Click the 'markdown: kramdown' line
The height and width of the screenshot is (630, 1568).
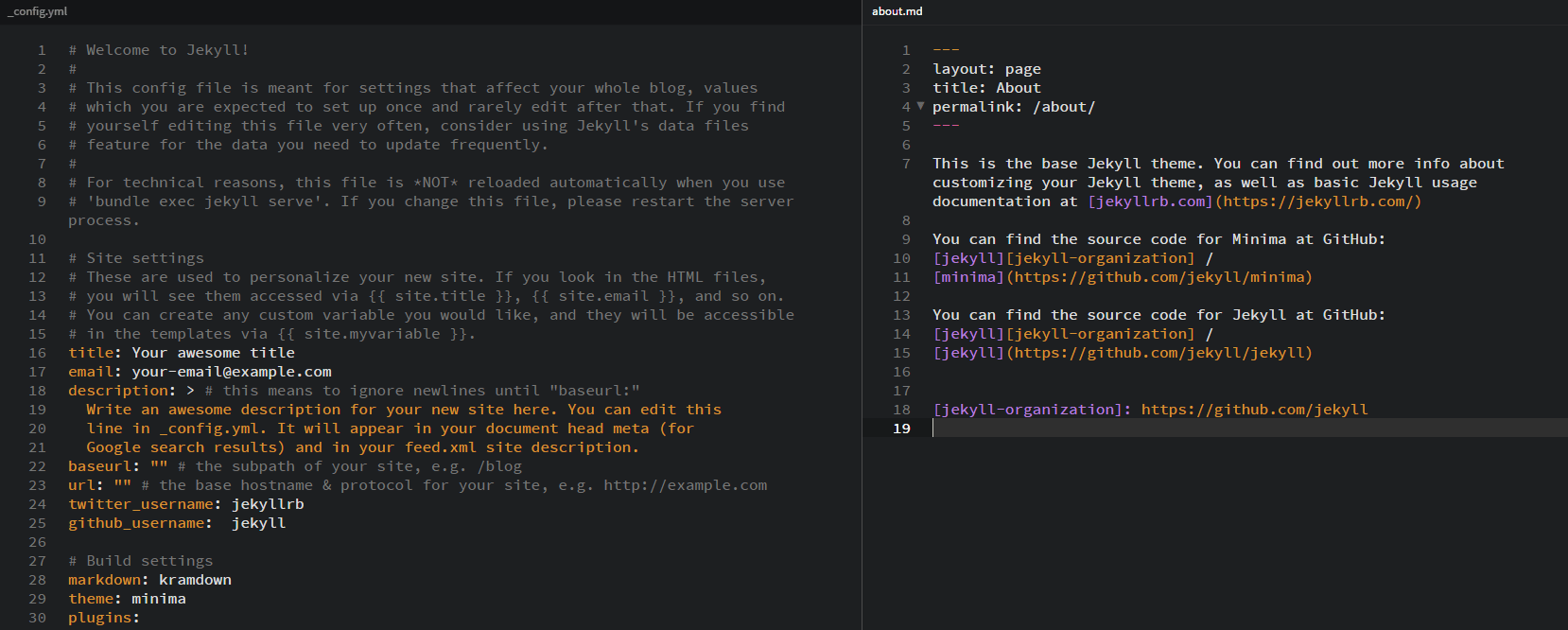[149, 580]
